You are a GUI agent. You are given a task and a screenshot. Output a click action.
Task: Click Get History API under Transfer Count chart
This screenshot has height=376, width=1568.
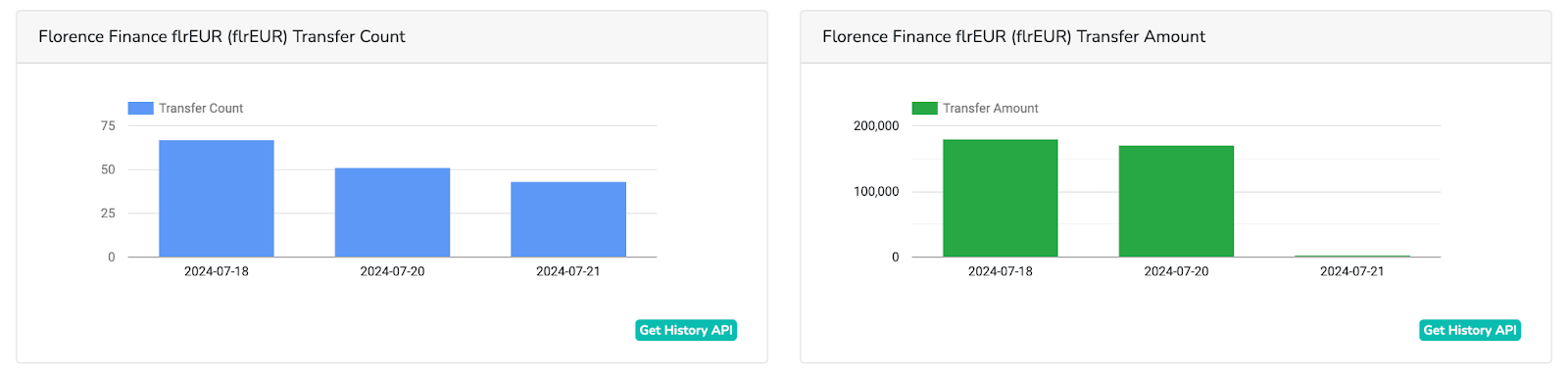coord(686,330)
